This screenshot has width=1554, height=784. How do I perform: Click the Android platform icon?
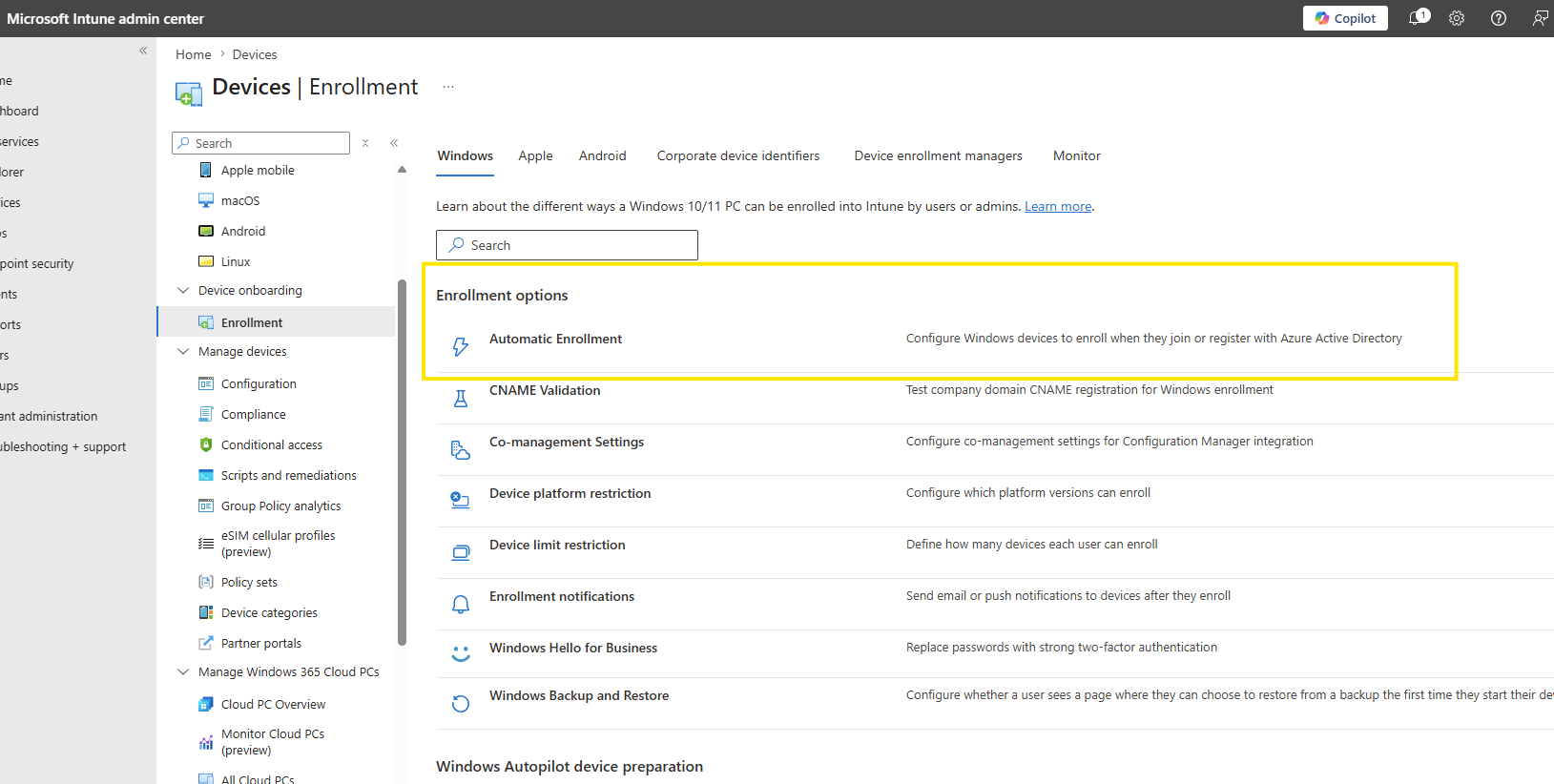[205, 231]
